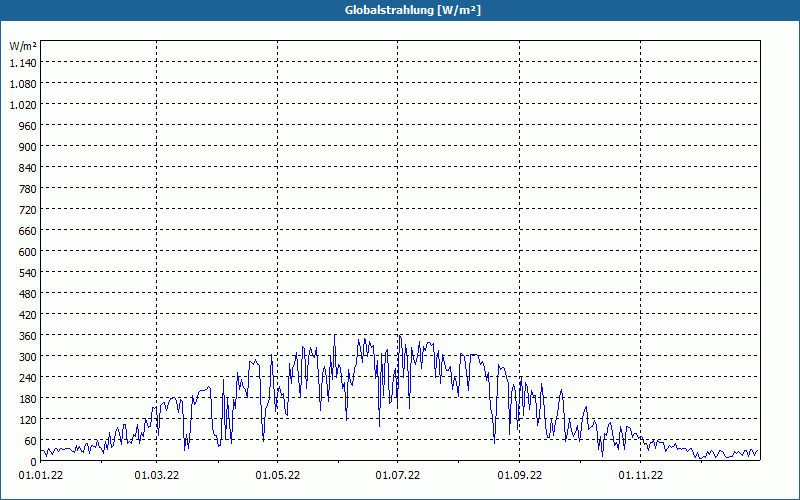This screenshot has width=800, height=500.
Task: Select the 1.140 y-axis label
Action: point(23,63)
